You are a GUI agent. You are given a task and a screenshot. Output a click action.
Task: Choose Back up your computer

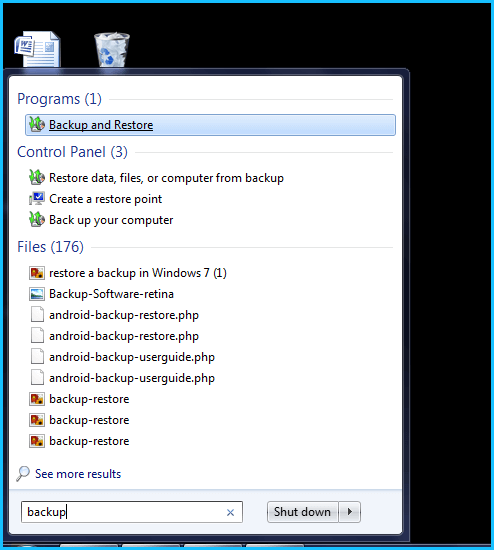click(x=111, y=220)
